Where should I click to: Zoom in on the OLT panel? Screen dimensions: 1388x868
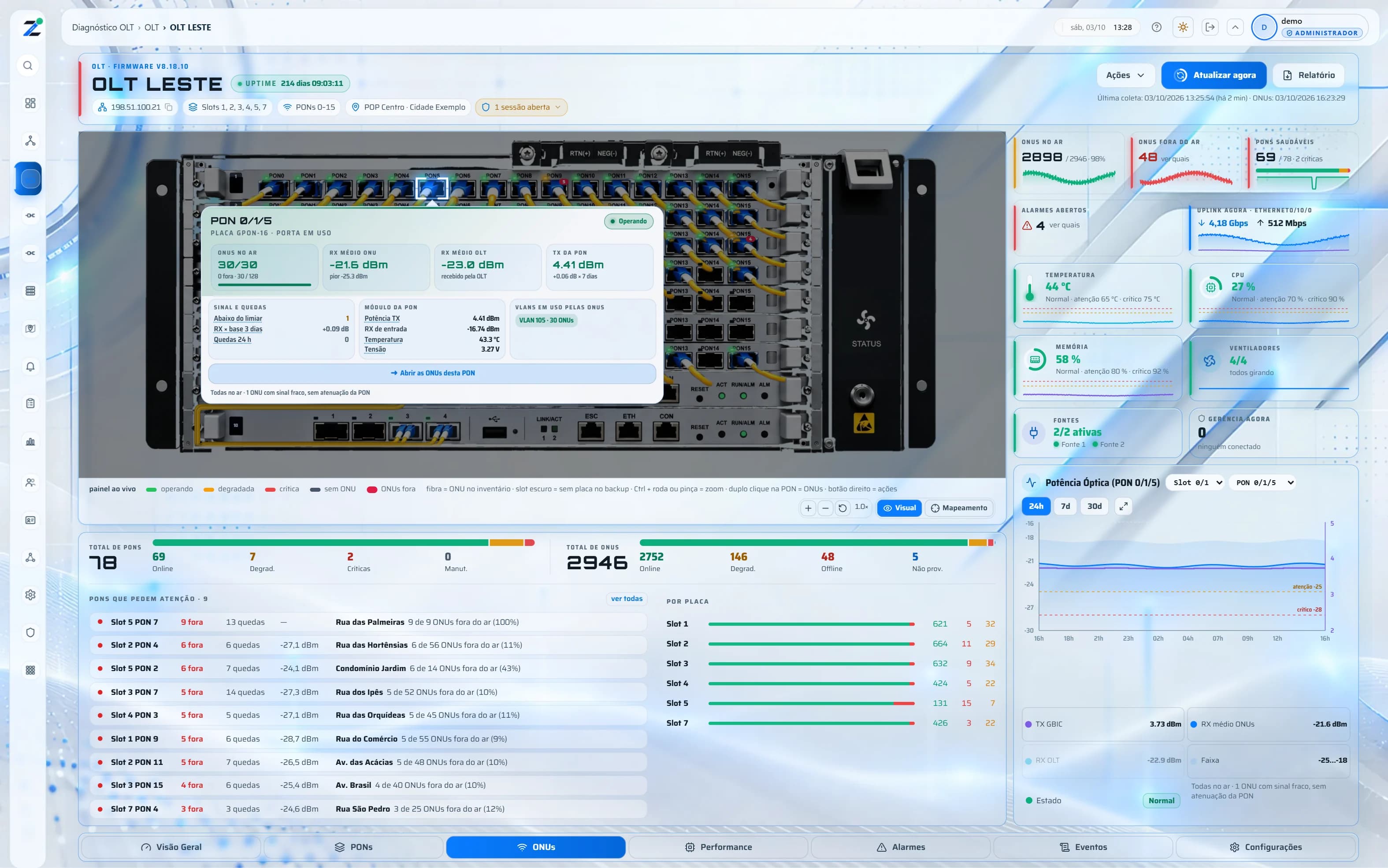coord(808,508)
